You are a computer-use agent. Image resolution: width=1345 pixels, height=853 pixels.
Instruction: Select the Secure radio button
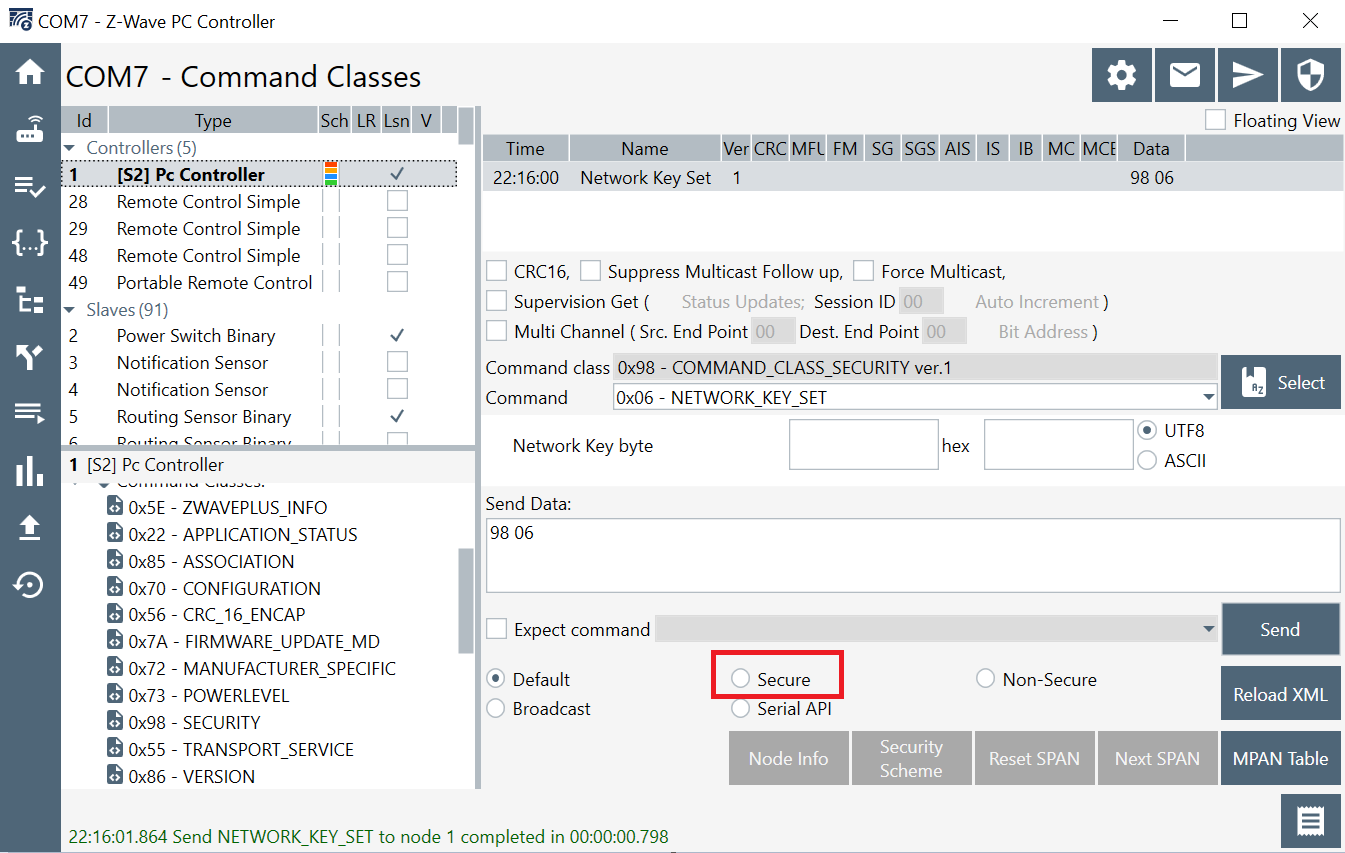740,679
